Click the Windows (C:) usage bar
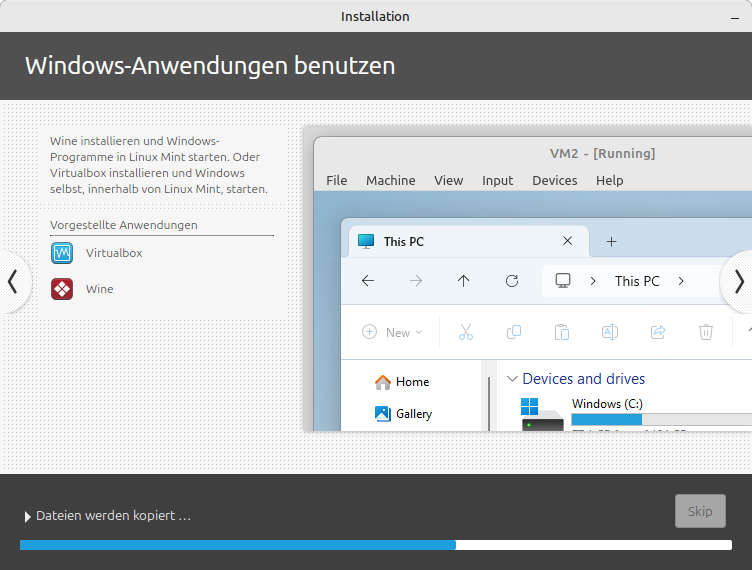The width and height of the screenshot is (752, 570). [x=661, y=420]
